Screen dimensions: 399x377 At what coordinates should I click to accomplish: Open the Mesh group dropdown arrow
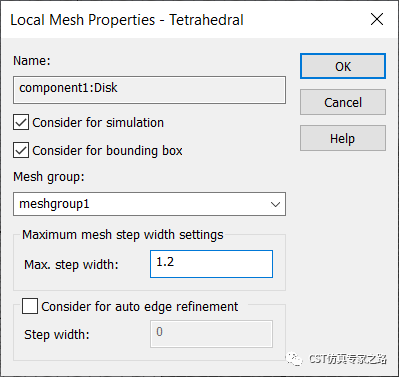[x=275, y=204]
